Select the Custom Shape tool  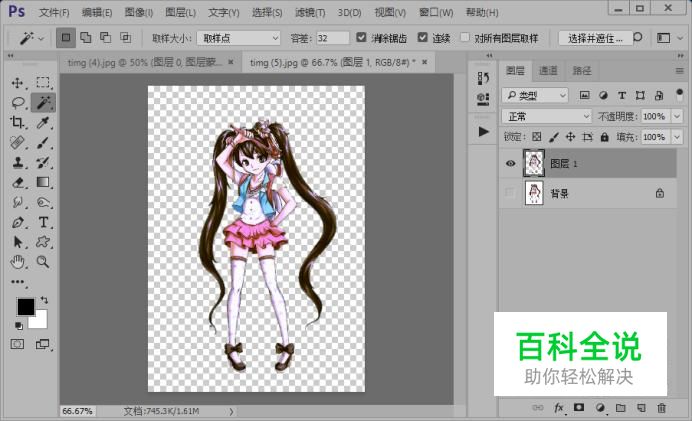point(43,241)
